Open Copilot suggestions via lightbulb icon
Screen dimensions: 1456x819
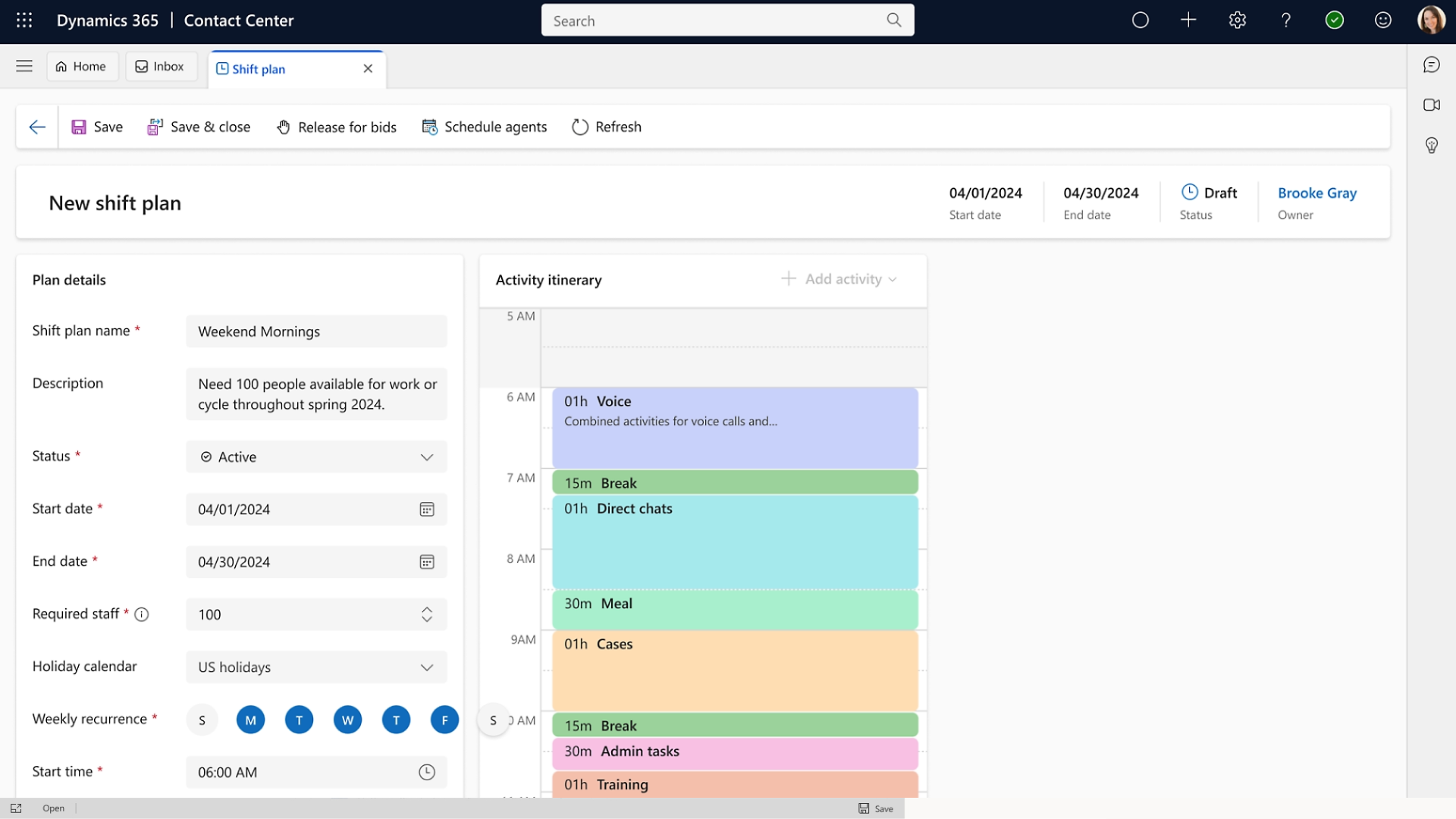pos(1432,146)
